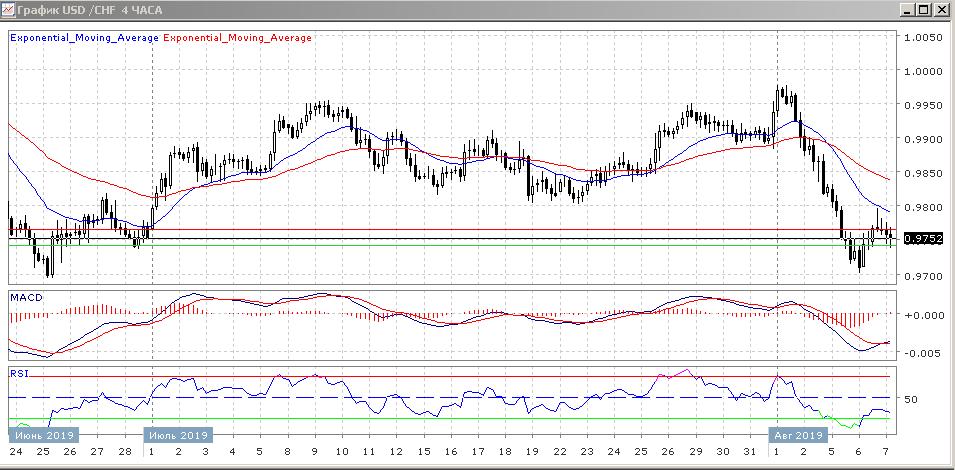The width and height of the screenshot is (955, 470).
Task: Click the RSI 50 level axis label
Action: [911, 398]
